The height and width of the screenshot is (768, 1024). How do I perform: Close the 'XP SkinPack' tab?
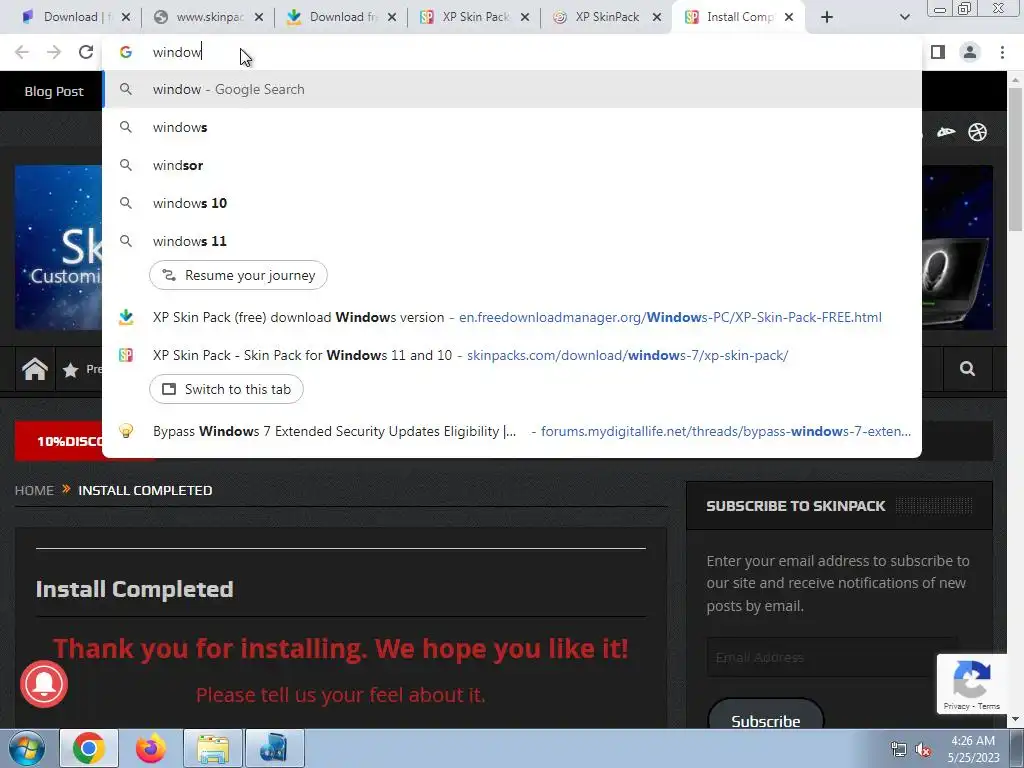(658, 18)
